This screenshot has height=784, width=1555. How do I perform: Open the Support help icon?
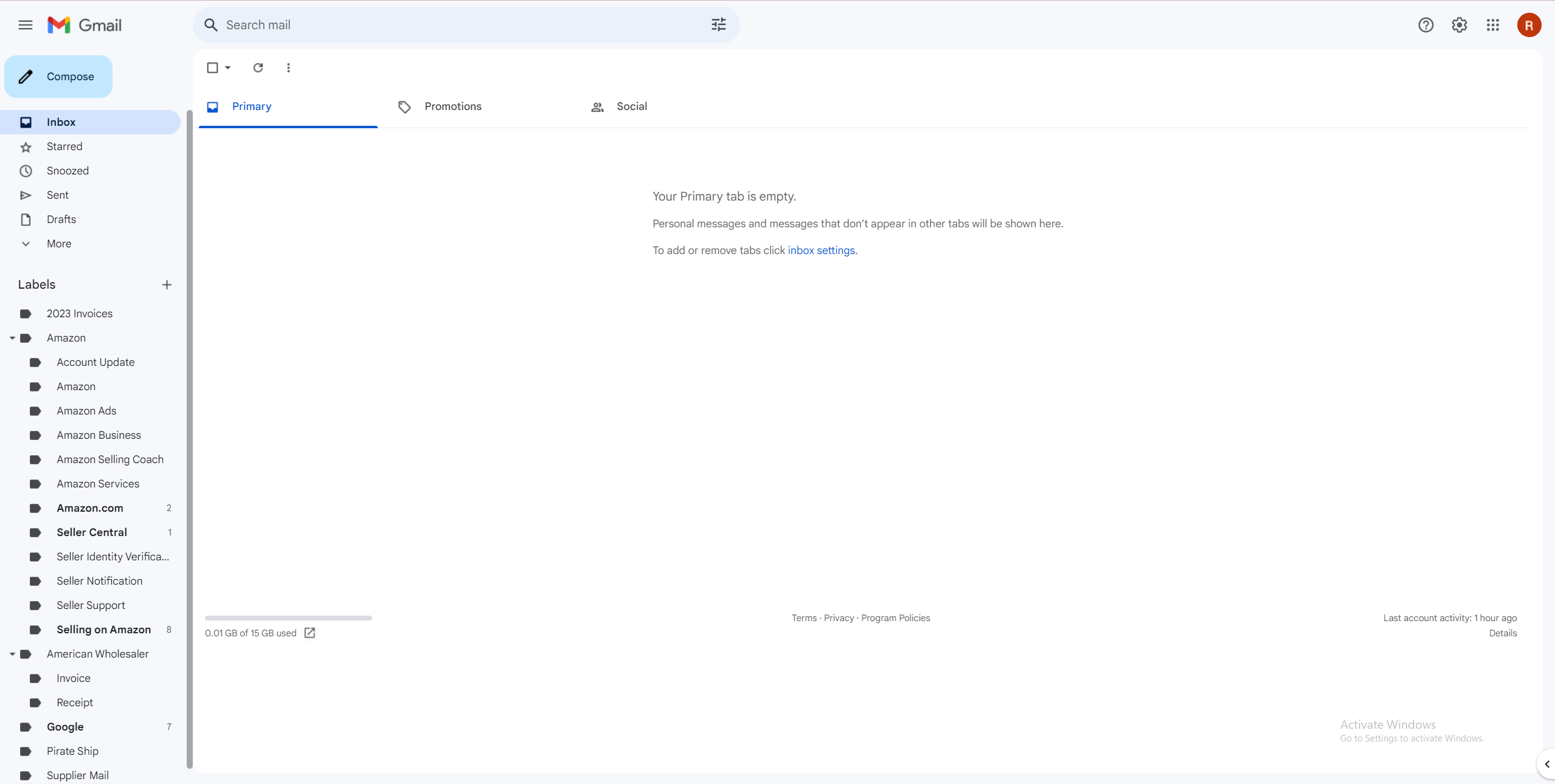1425,25
